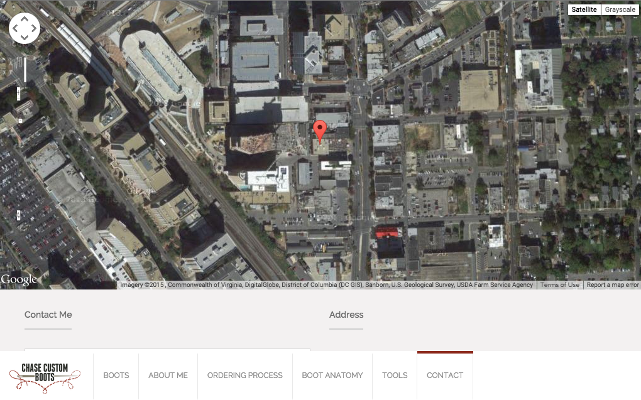Open the About Me page
This screenshot has height=400, width=641.
point(168,375)
